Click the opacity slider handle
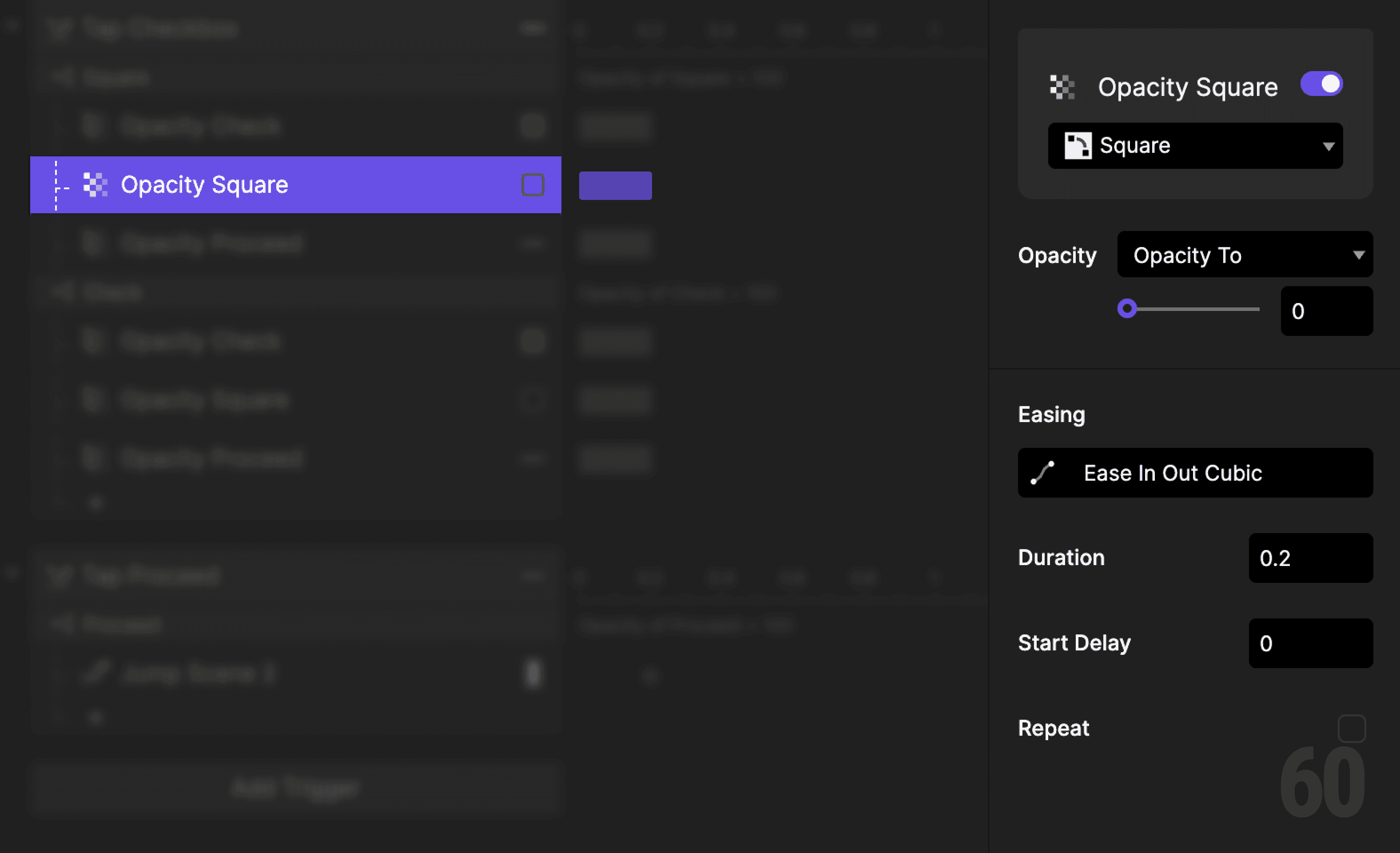 pyautogui.click(x=1127, y=309)
